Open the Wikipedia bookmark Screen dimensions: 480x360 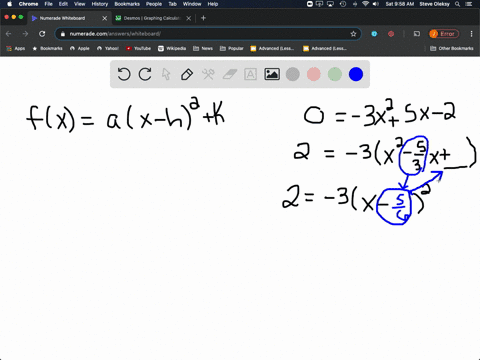pos(172,48)
